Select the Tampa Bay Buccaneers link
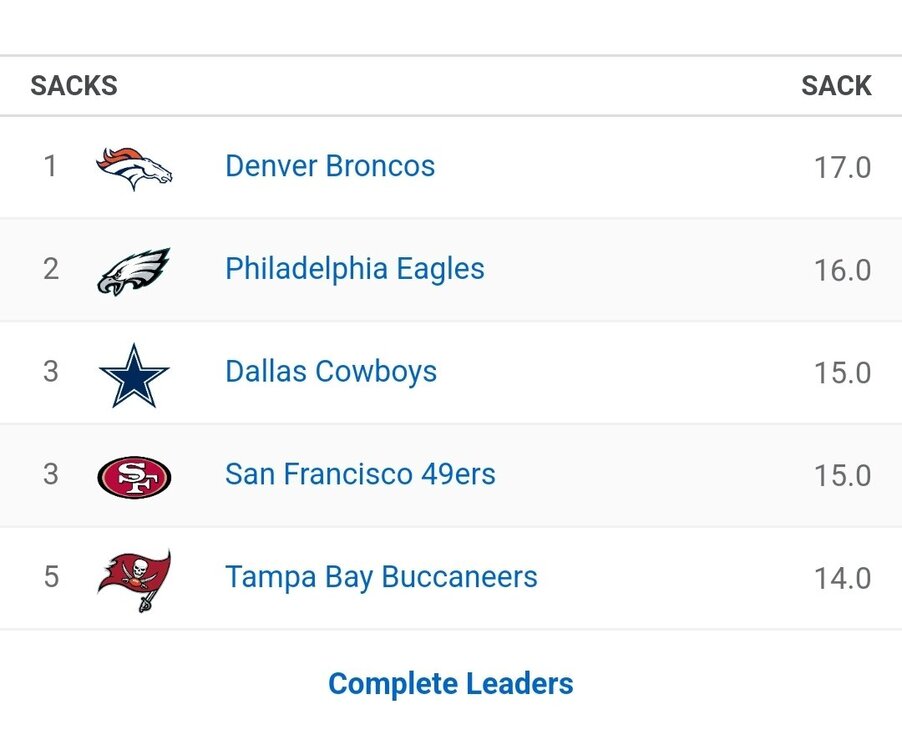Image resolution: width=902 pixels, height=750 pixels. coord(381,577)
